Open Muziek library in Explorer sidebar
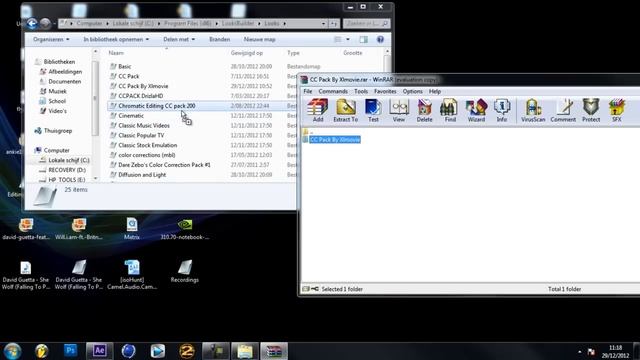Viewport: 640px width, 360px height. coord(57,91)
